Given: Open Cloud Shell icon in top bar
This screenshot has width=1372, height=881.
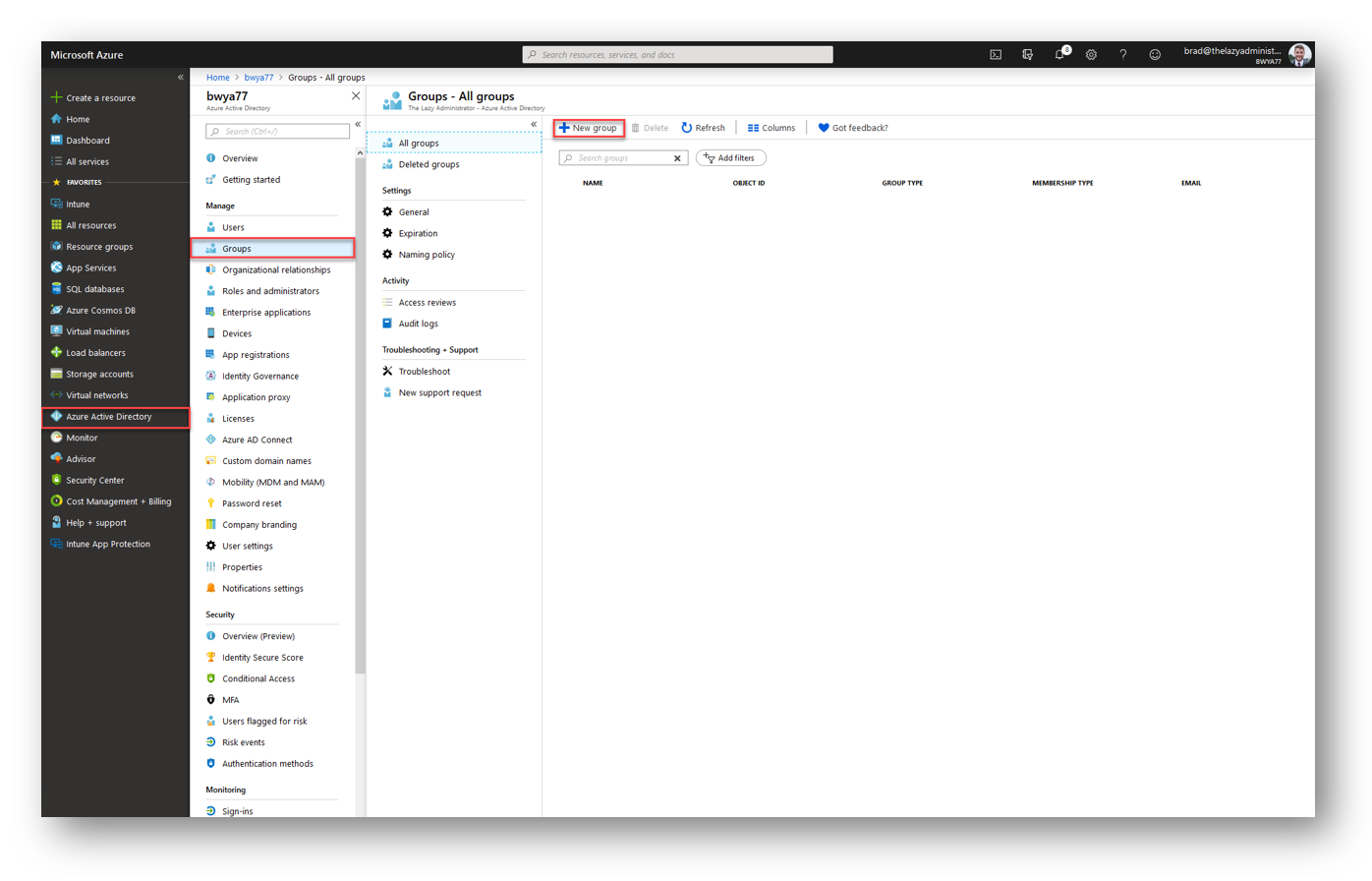Looking at the screenshot, I should click(x=996, y=55).
